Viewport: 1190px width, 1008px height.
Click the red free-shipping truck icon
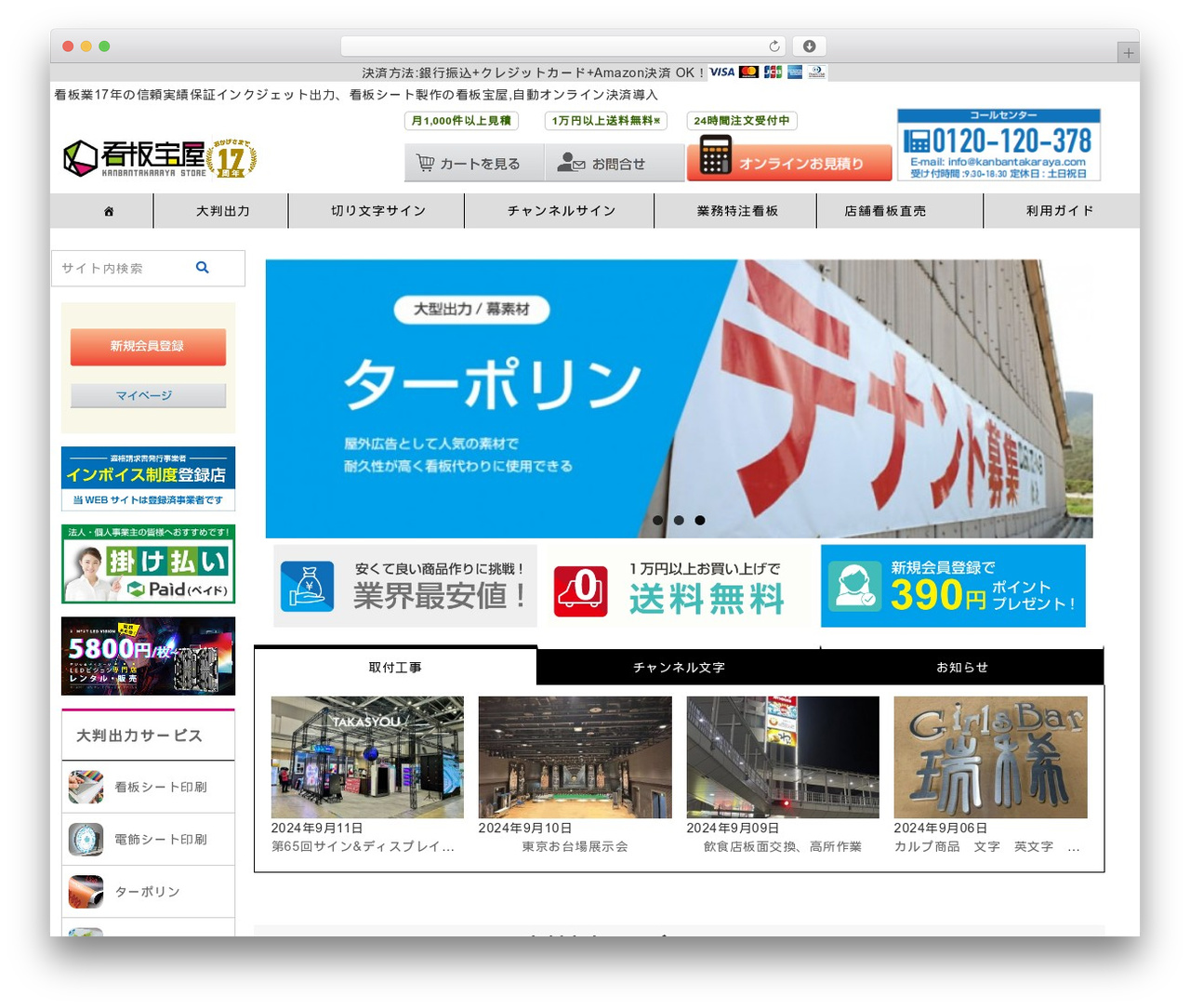[581, 591]
